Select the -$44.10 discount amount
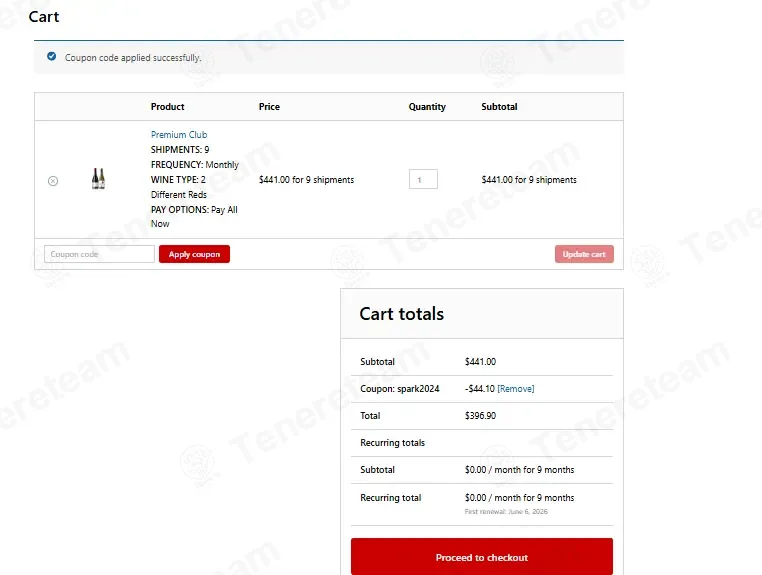 coord(480,389)
